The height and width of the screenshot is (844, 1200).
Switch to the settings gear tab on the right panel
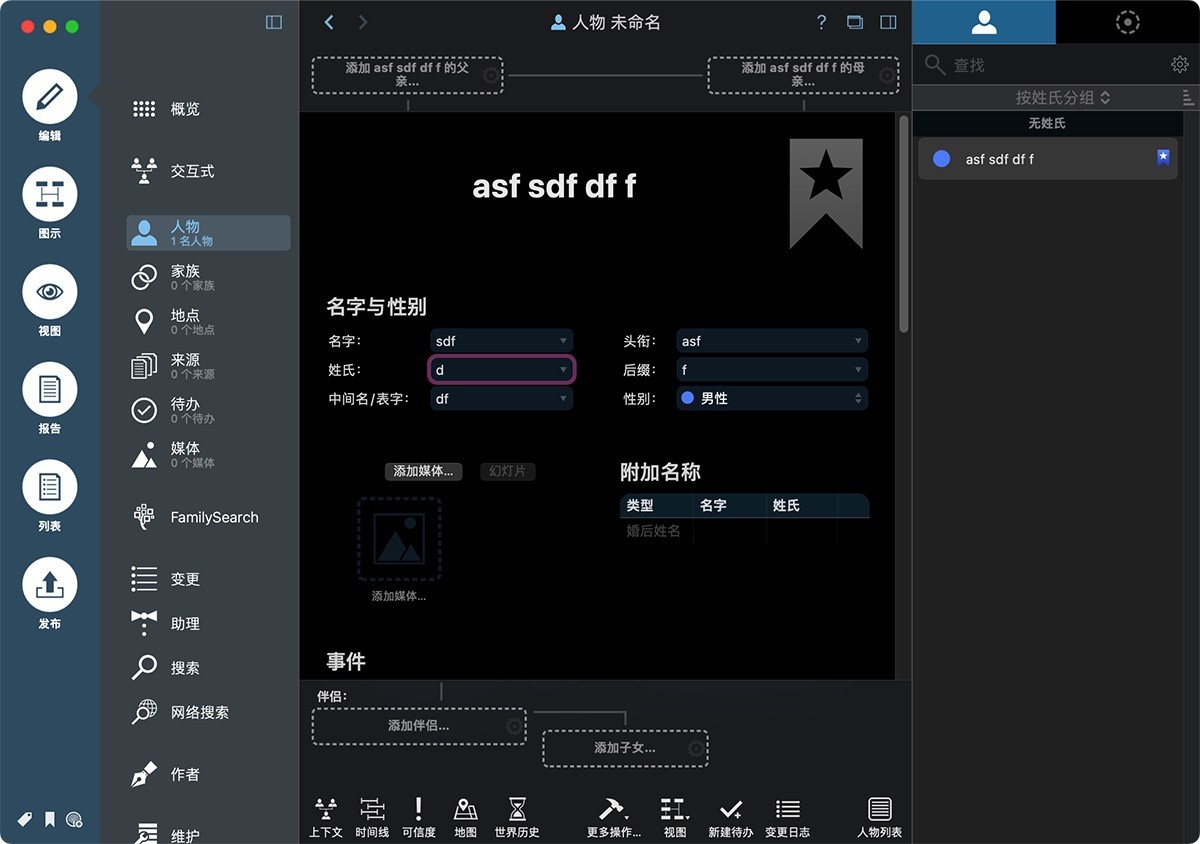click(x=1128, y=22)
